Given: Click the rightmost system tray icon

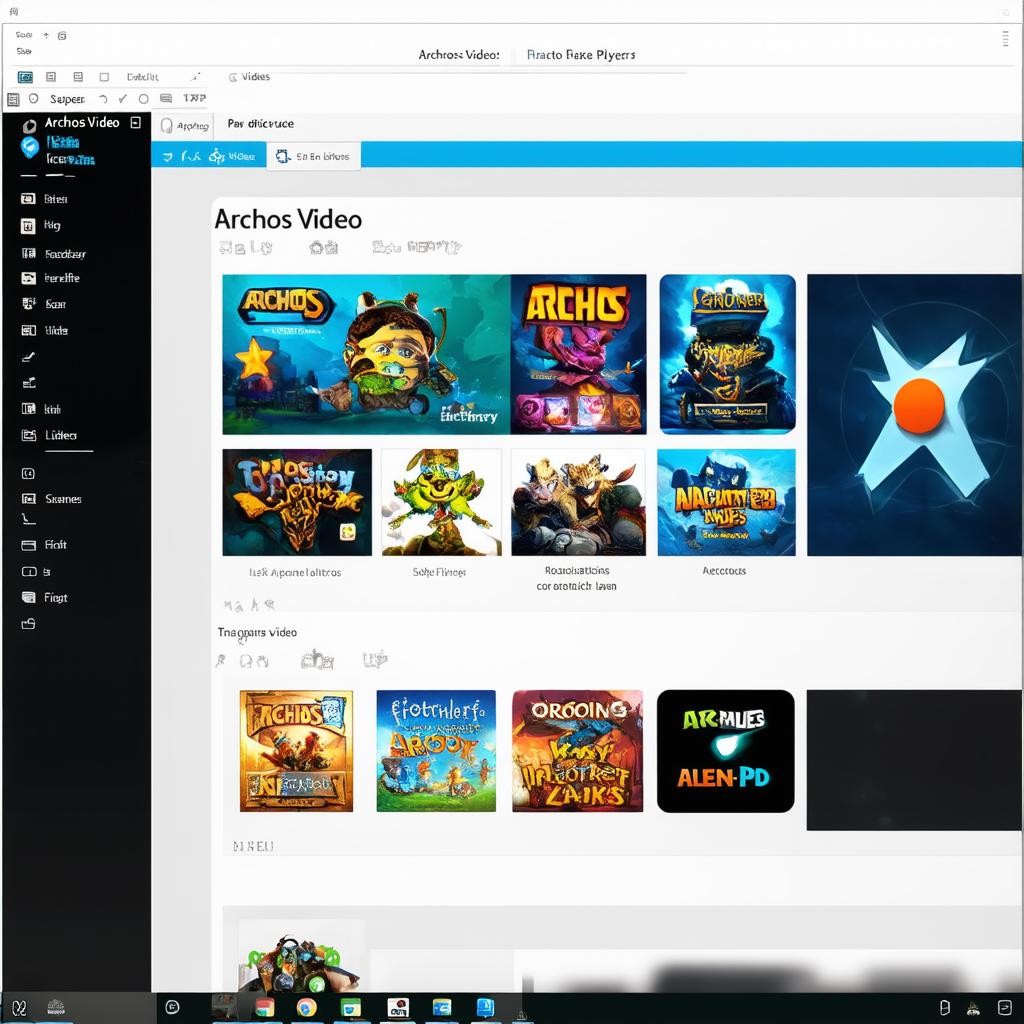Looking at the screenshot, I should 1004,1007.
